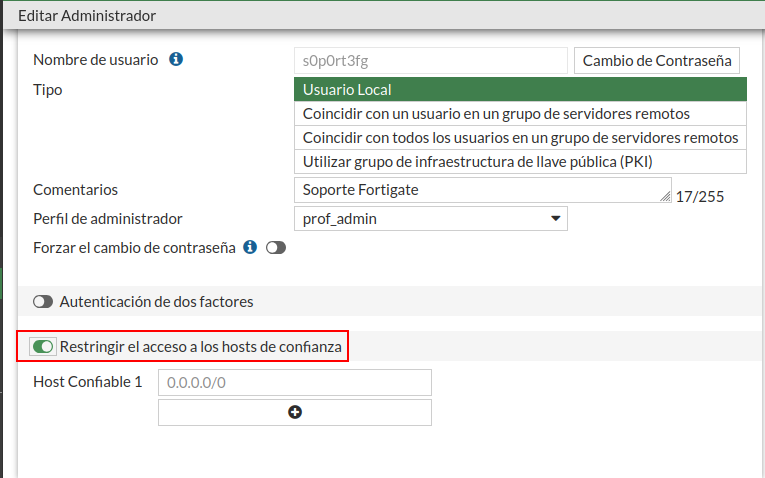
Task: Open the prof_admin profile dropdown
Action: [431, 219]
